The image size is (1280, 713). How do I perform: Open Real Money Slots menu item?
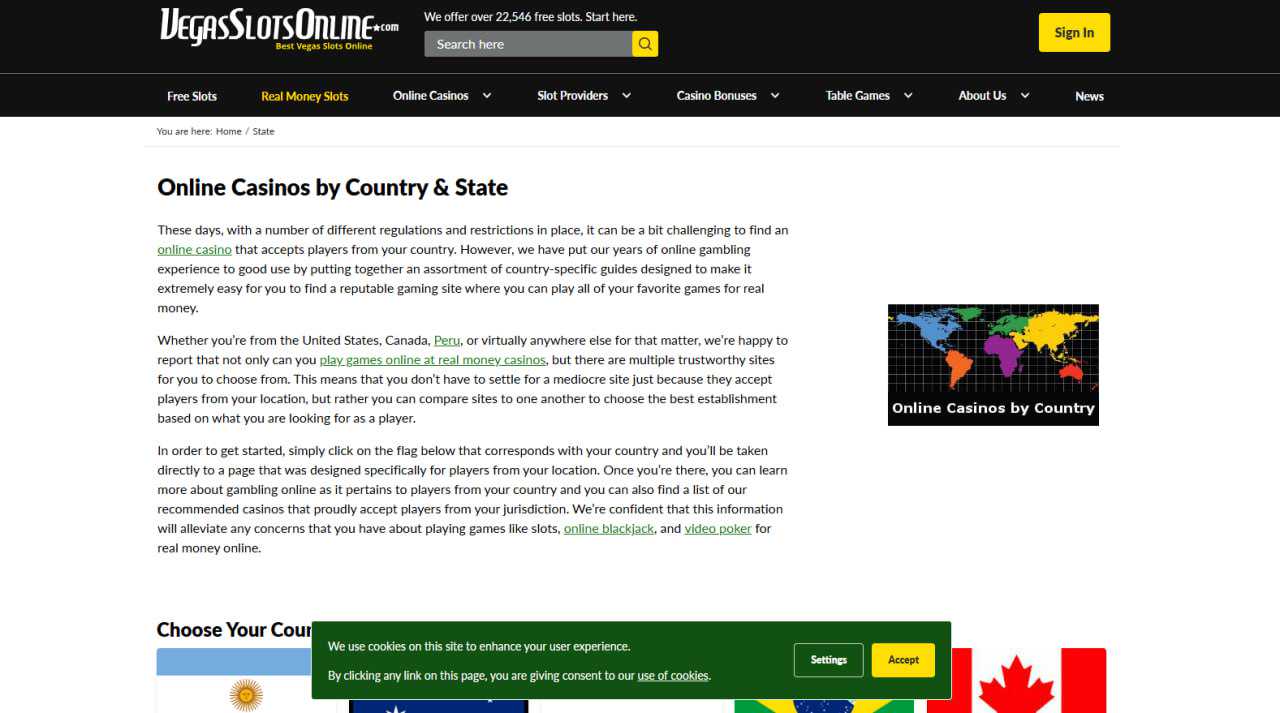pos(305,96)
